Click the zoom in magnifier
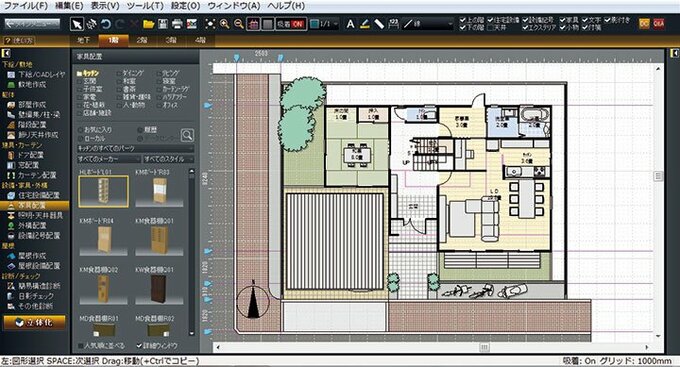The height and width of the screenshot is (367, 680). (x=224, y=24)
